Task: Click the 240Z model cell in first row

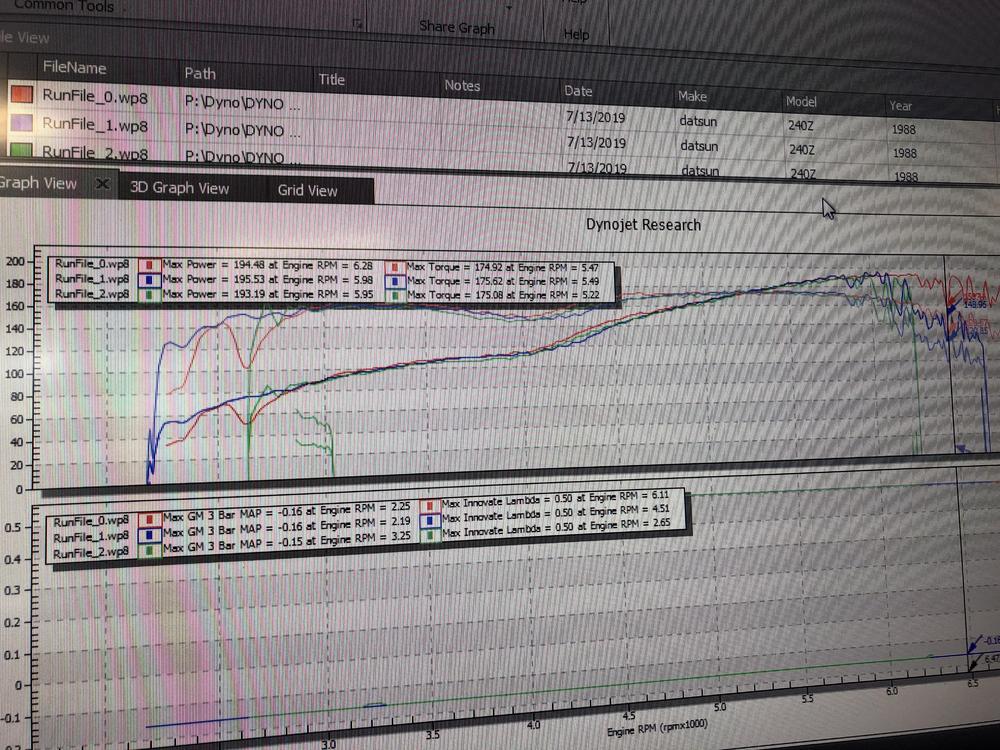Action: [x=800, y=126]
